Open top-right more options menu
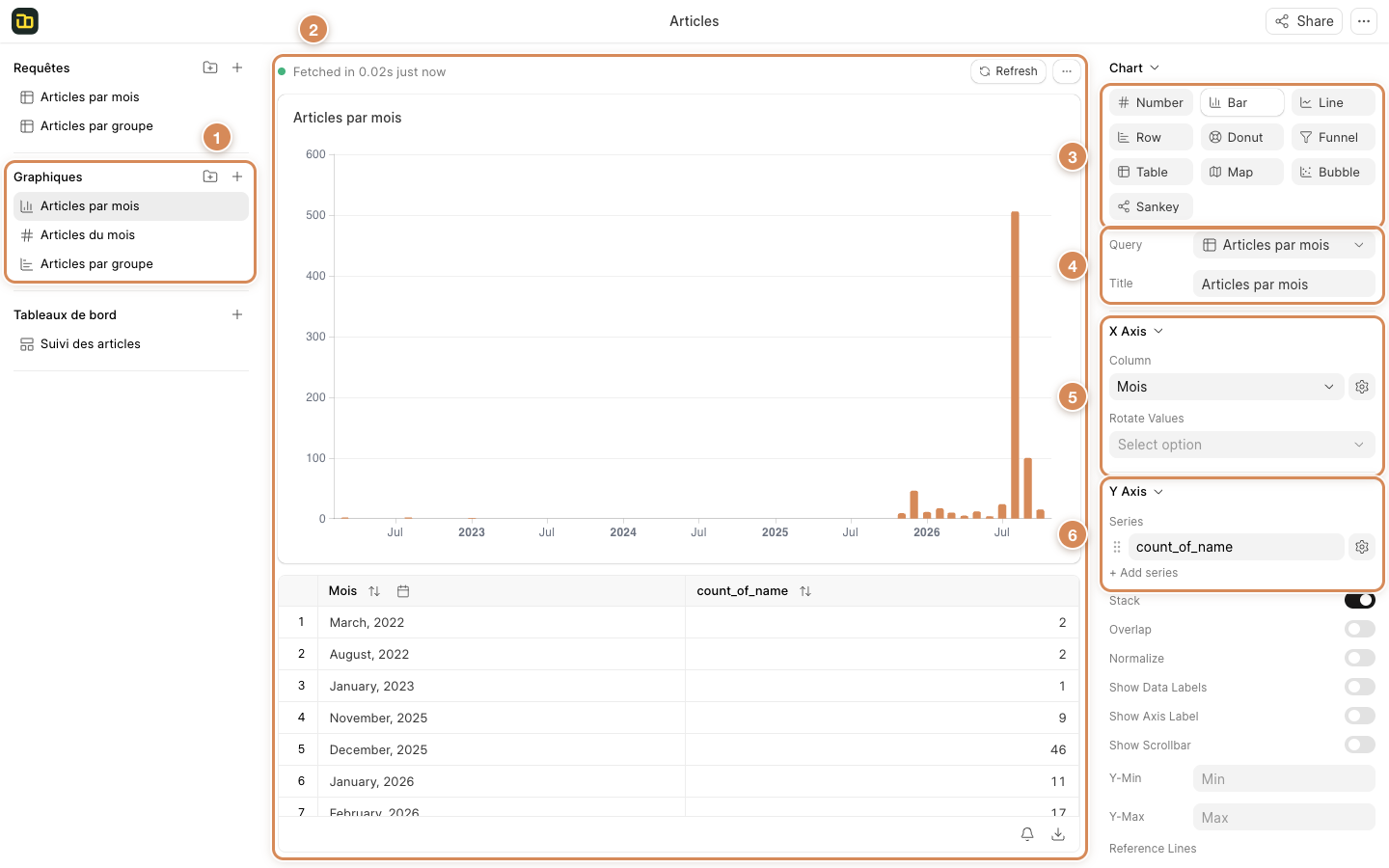The width and height of the screenshot is (1389, 868). point(1364,21)
